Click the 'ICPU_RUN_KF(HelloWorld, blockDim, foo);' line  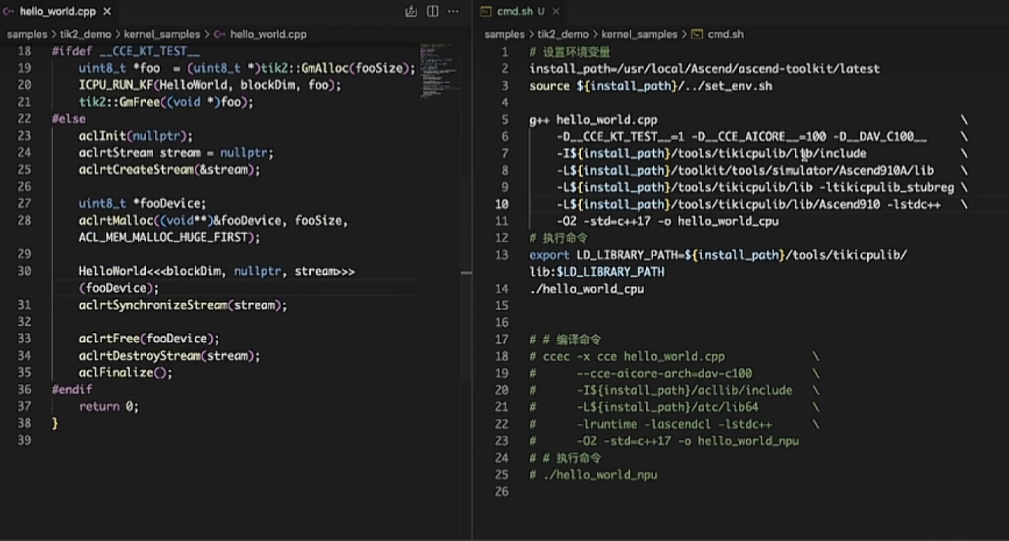point(210,85)
